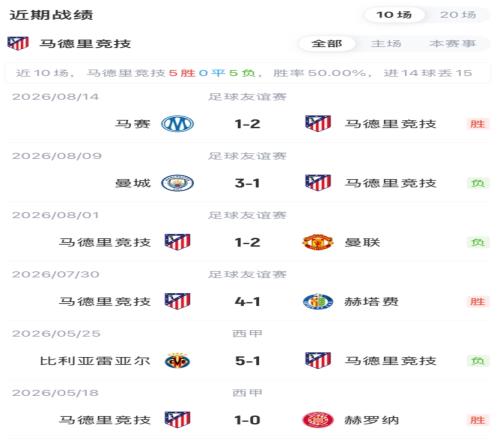500x440 pixels.
Task: Click Atlético crest beside header team name
Action: (18, 43)
